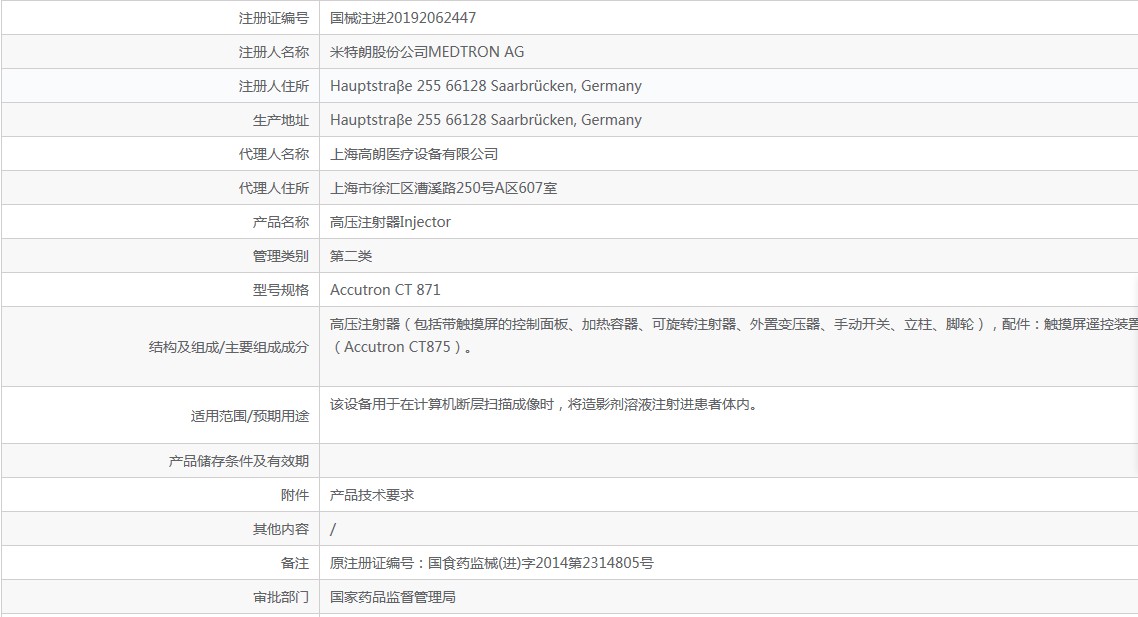Click the 审批部门 label
Screen dimensions: 1138x617
[281, 597]
